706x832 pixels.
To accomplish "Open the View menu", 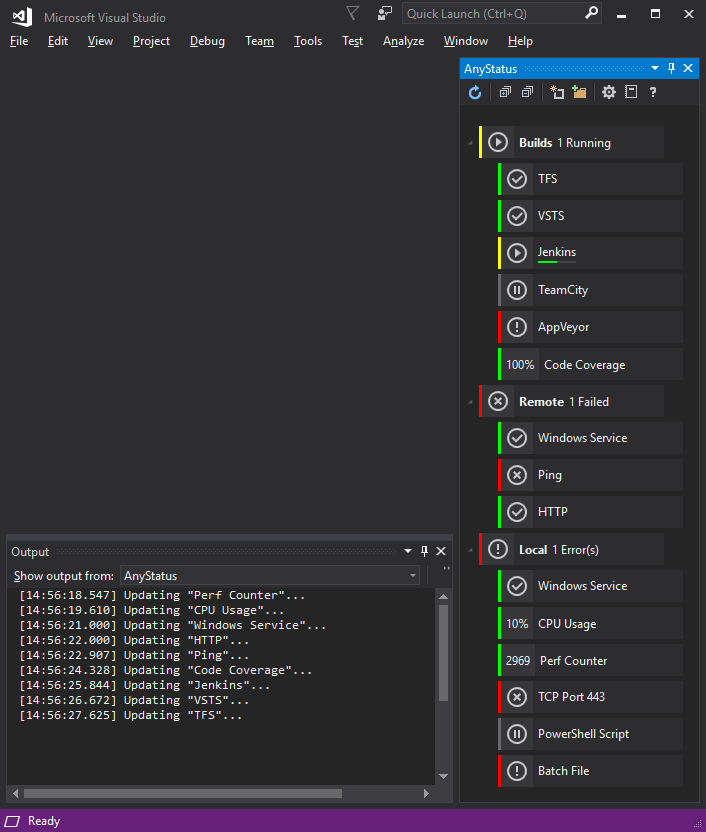I will (x=100, y=41).
